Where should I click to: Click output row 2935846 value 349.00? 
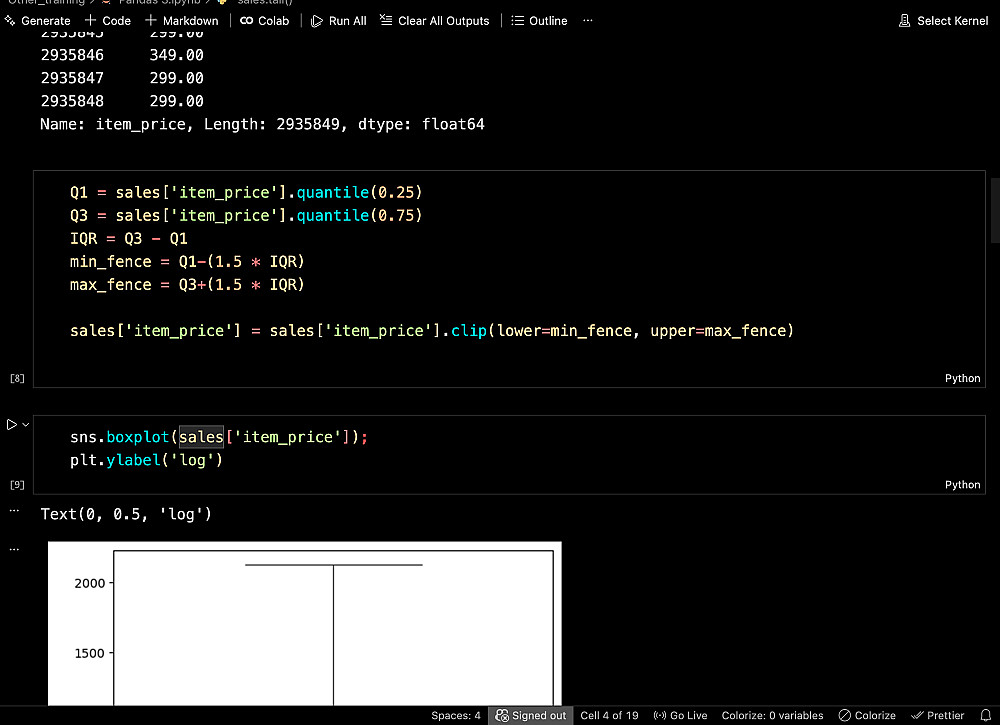coord(122,55)
